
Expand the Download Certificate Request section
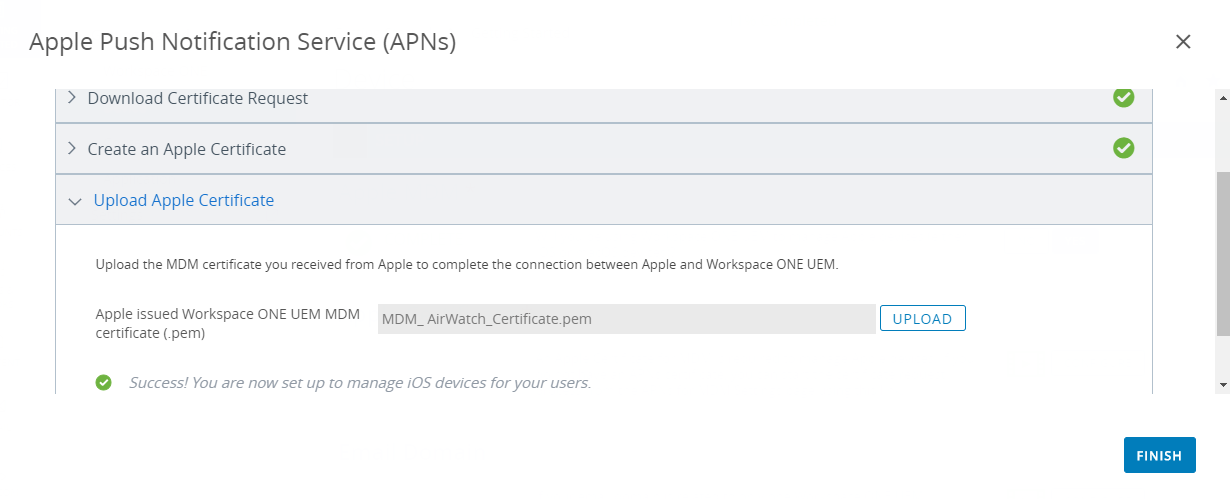point(72,98)
